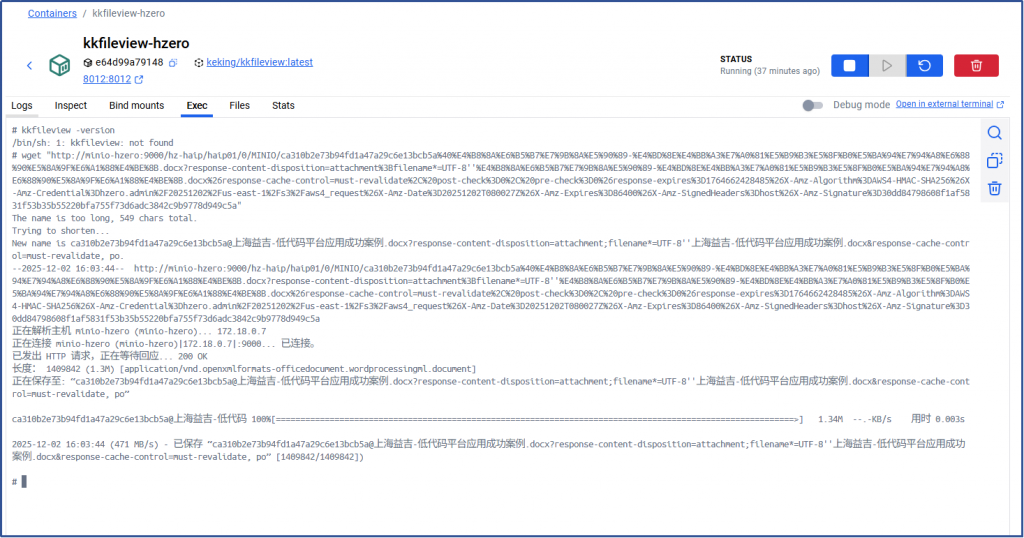Screen dimensions: 1024x538
Task: Clear the terminal with trash icon
Action: pyautogui.click(x=994, y=188)
